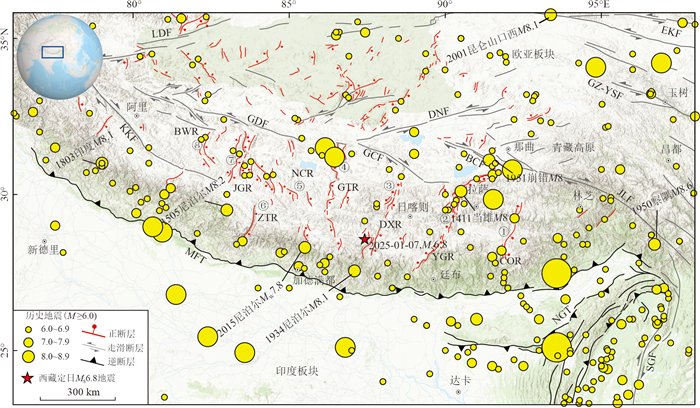Click circled number ① near COR
This screenshot has width=700, height=408.
pos(503,232)
